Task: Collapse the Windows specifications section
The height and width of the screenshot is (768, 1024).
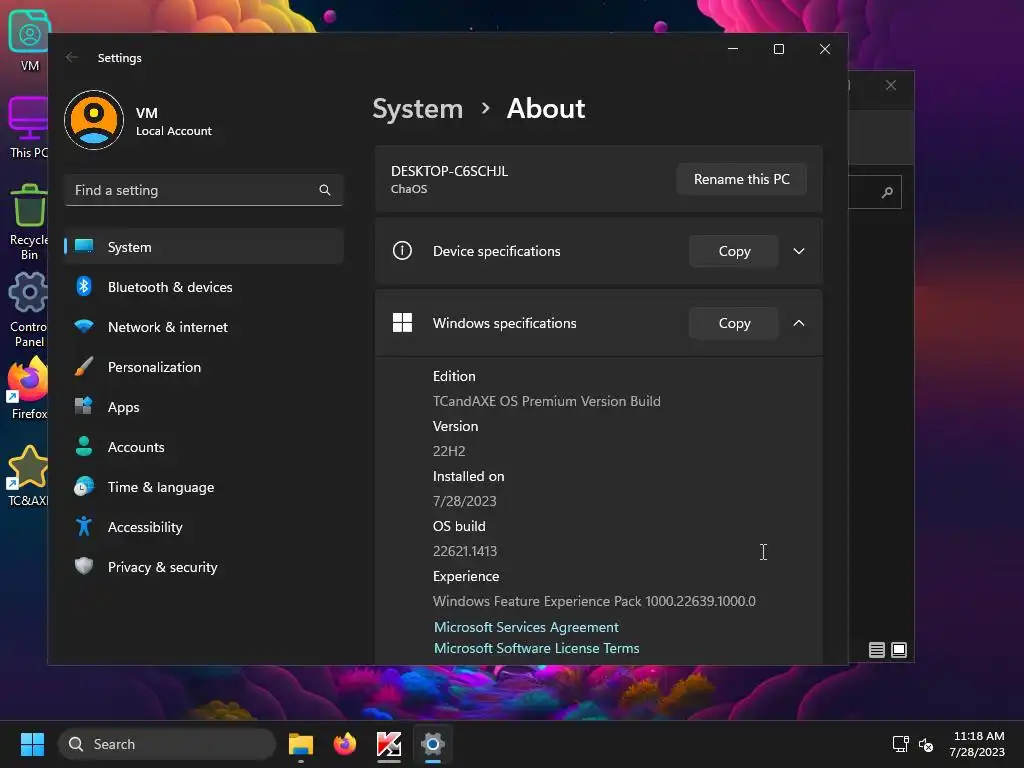Action: pyautogui.click(x=799, y=323)
